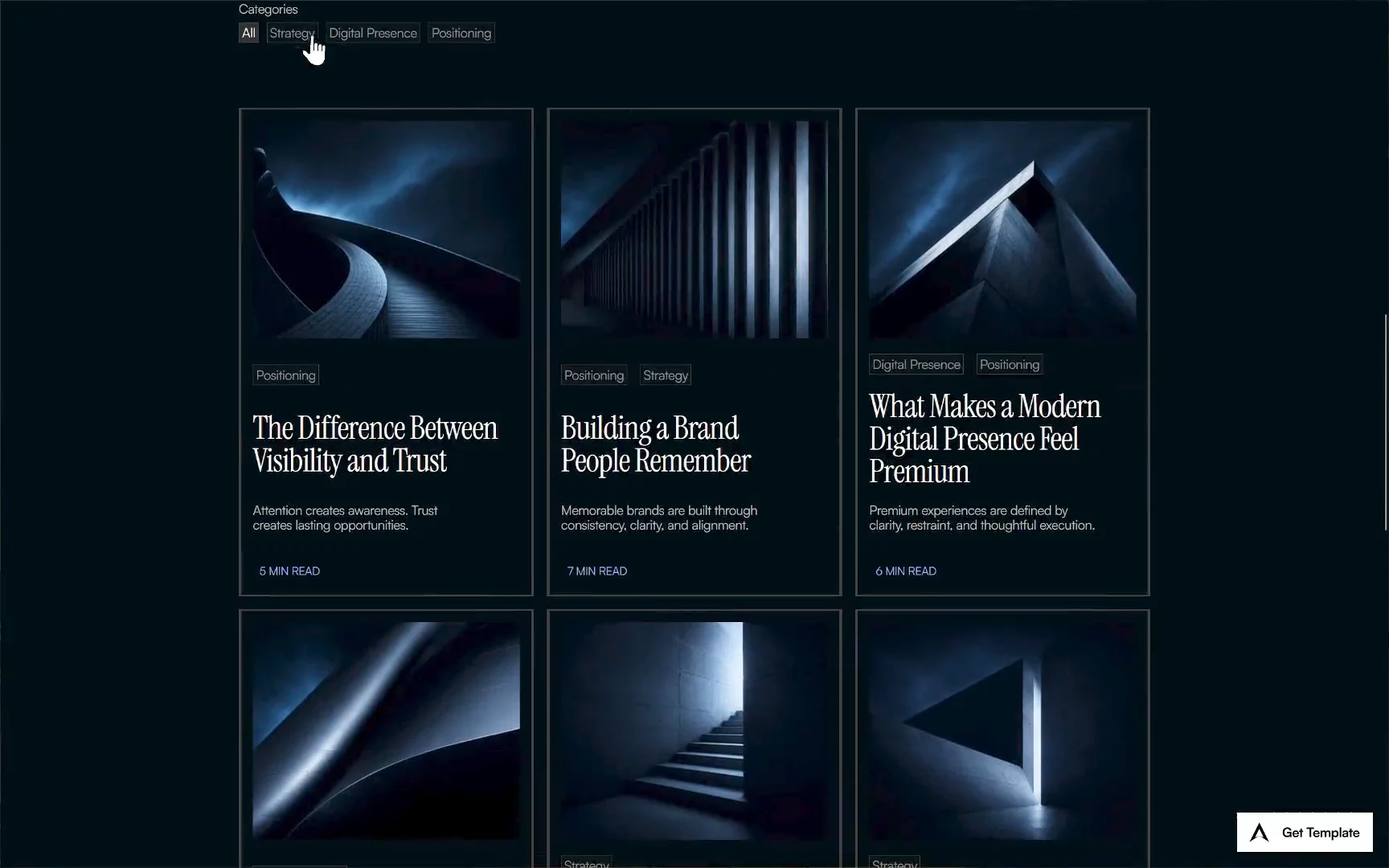The image size is (1389, 868).
Task: Open the glowing triangle doorway image card
Action: coord(1002,731)
